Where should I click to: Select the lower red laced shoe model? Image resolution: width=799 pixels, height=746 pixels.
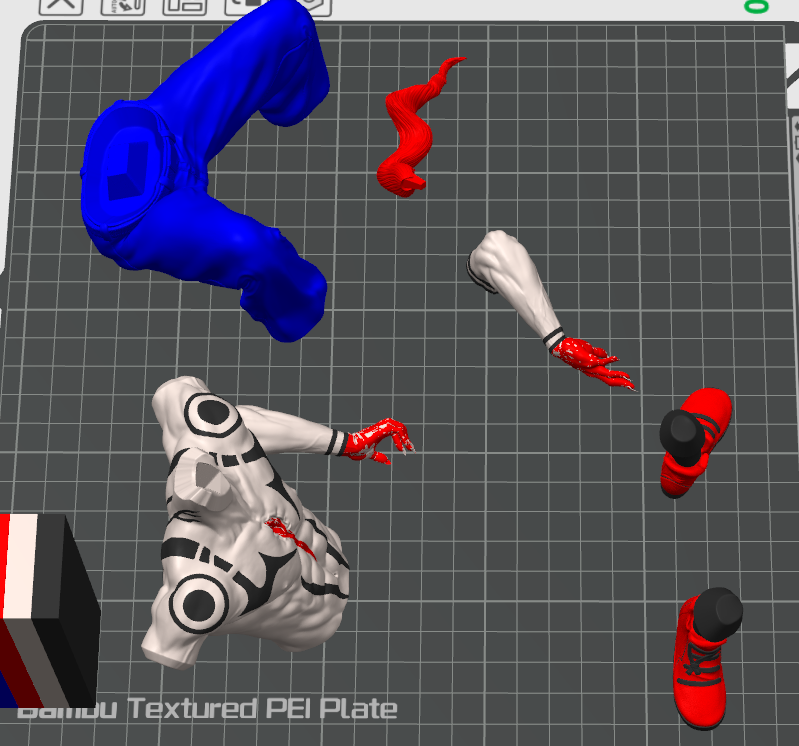tap(706, 657)
